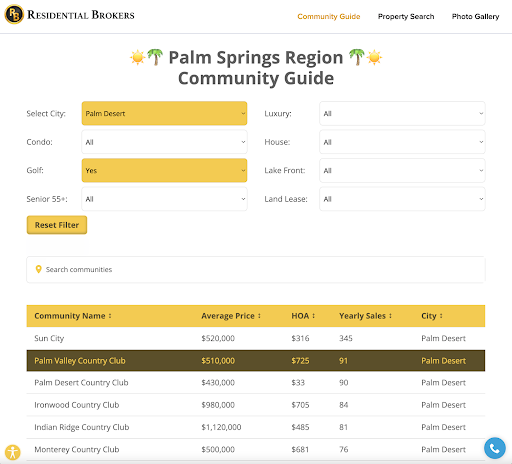Open Ironwood Country Club row

pos(256,405)
